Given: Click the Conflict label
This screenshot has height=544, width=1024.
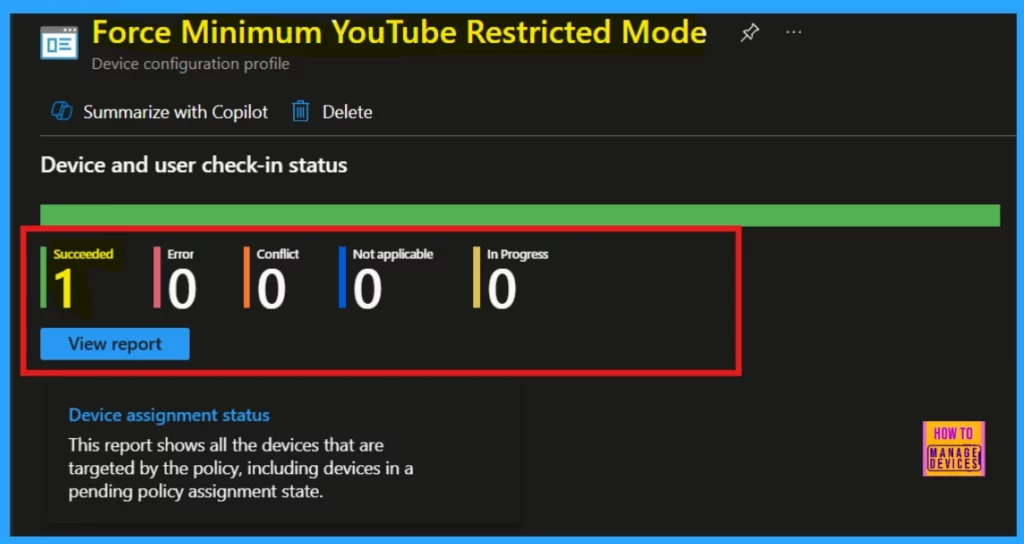Looking at the screenshot, I should tap(278, 254).
